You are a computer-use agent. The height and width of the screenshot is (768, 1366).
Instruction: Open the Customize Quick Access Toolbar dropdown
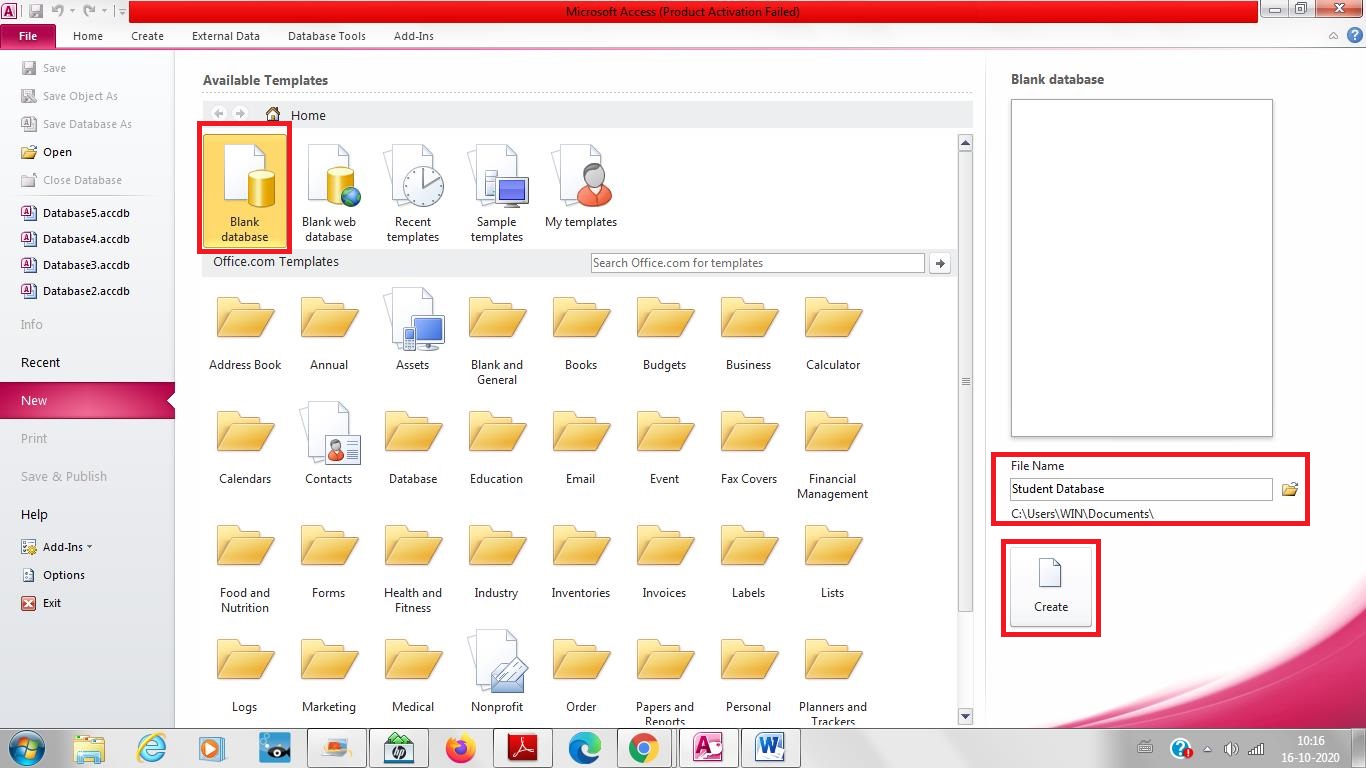[x=122, y=10]
